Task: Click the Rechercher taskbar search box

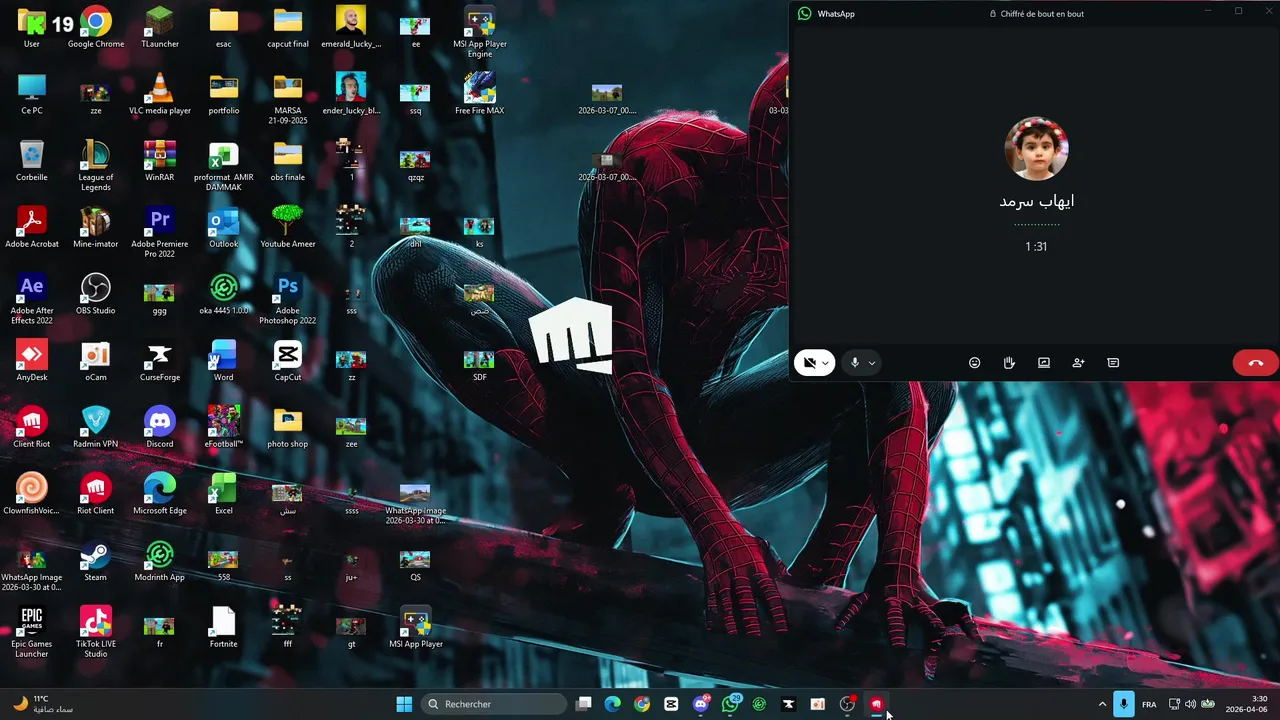Action: (495, 704)
